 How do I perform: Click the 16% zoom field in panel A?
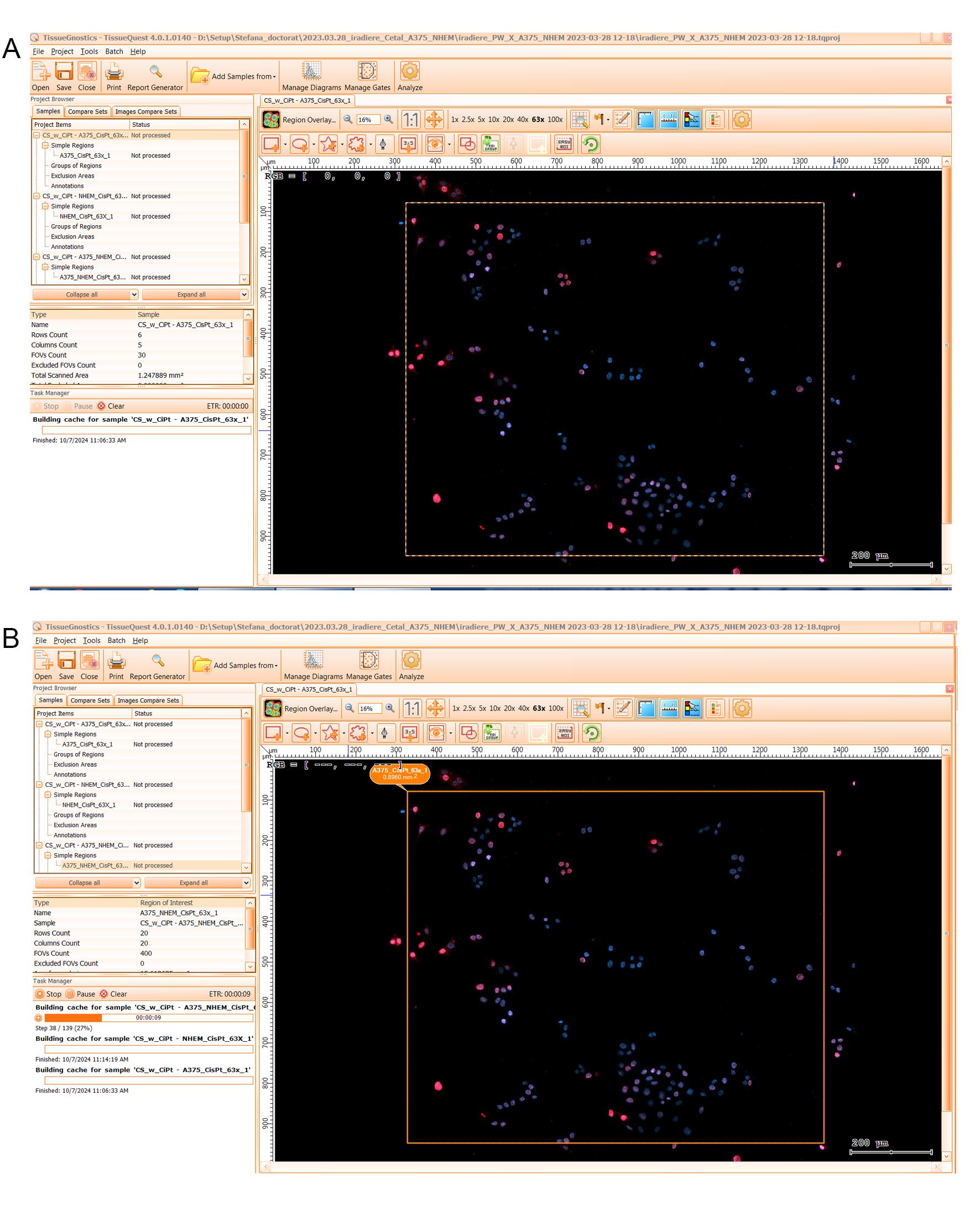tap(367, 120)
